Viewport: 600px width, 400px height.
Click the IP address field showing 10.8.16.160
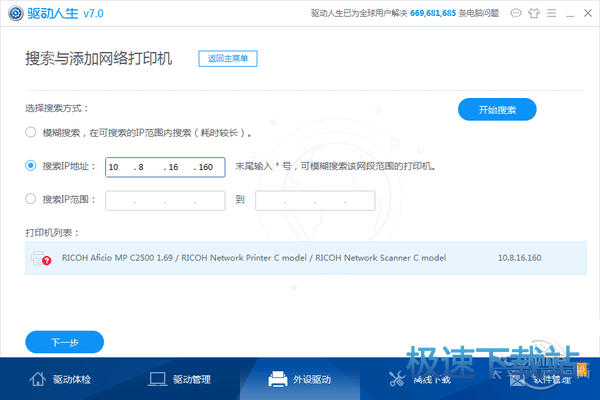[x=165, y=167]
